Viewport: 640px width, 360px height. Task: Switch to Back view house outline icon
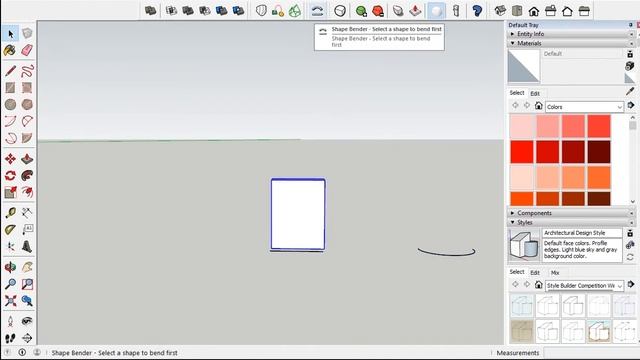point(567,11)
